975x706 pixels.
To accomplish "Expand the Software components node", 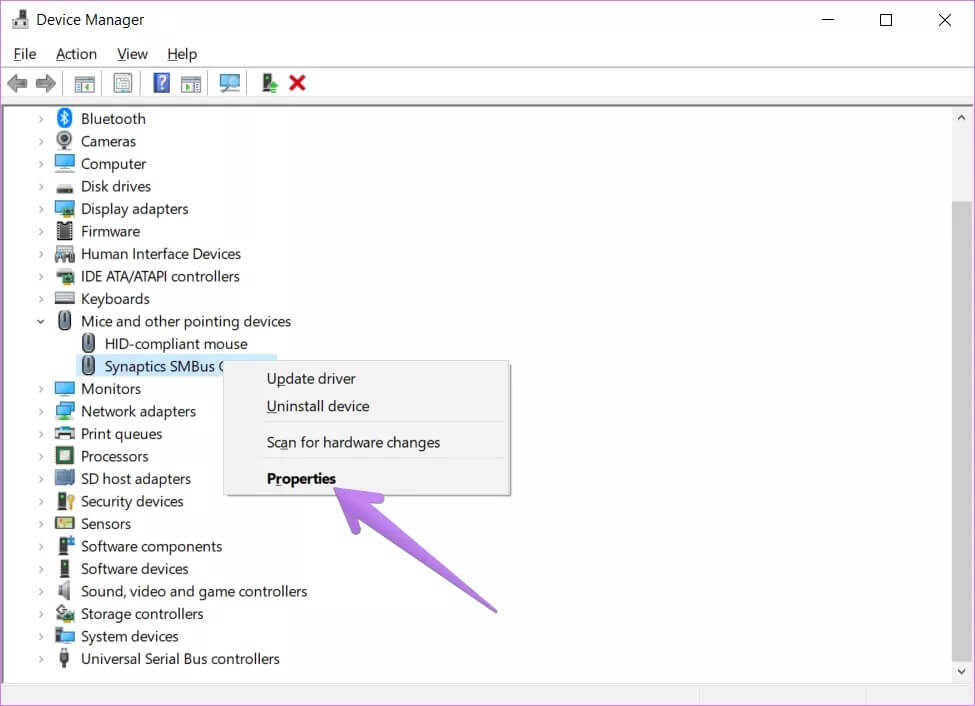I will 41,546.
